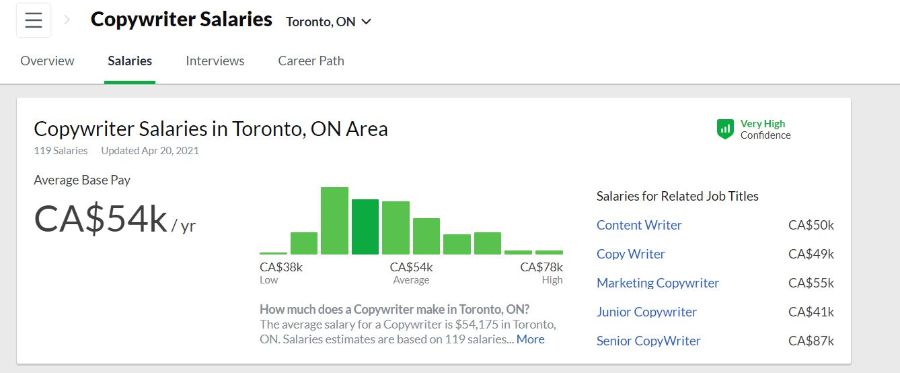This screenshot has width=900, height=373.
Task: Click the Marketing Copywriter link
Action: click(x=658, y=283)
